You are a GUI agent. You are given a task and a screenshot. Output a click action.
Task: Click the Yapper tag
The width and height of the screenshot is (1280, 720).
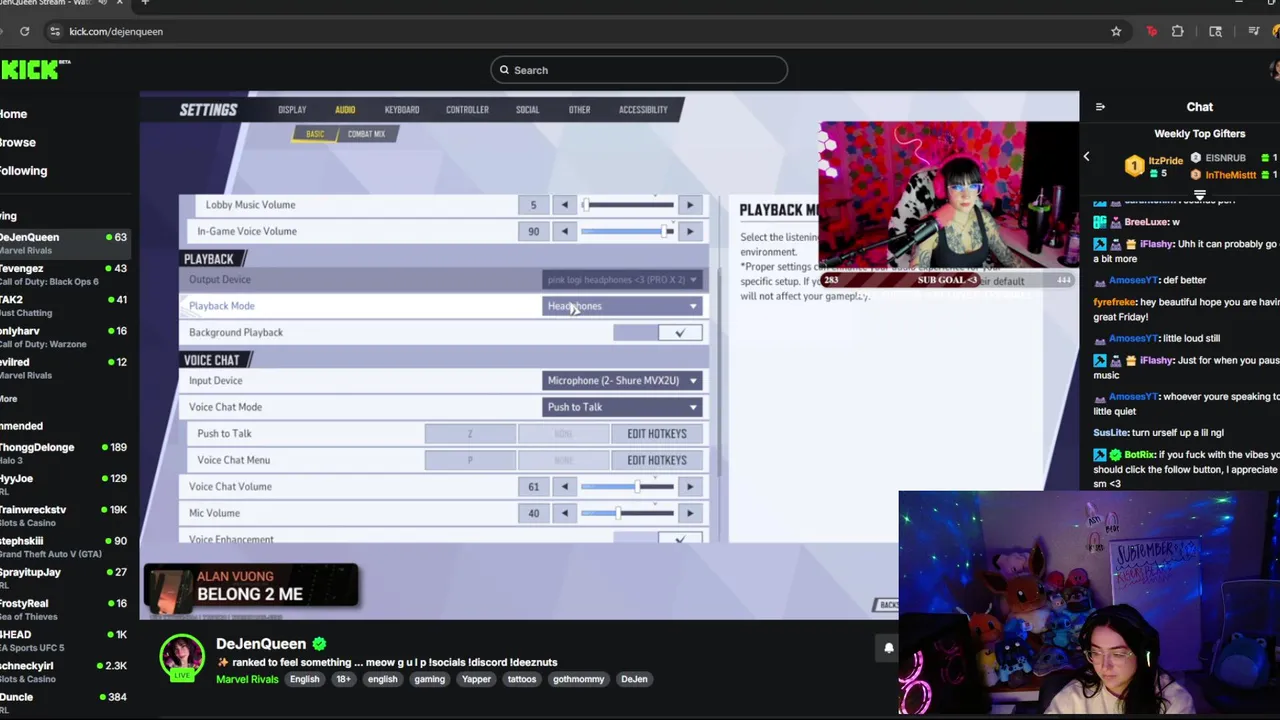(x=476, y=679)
